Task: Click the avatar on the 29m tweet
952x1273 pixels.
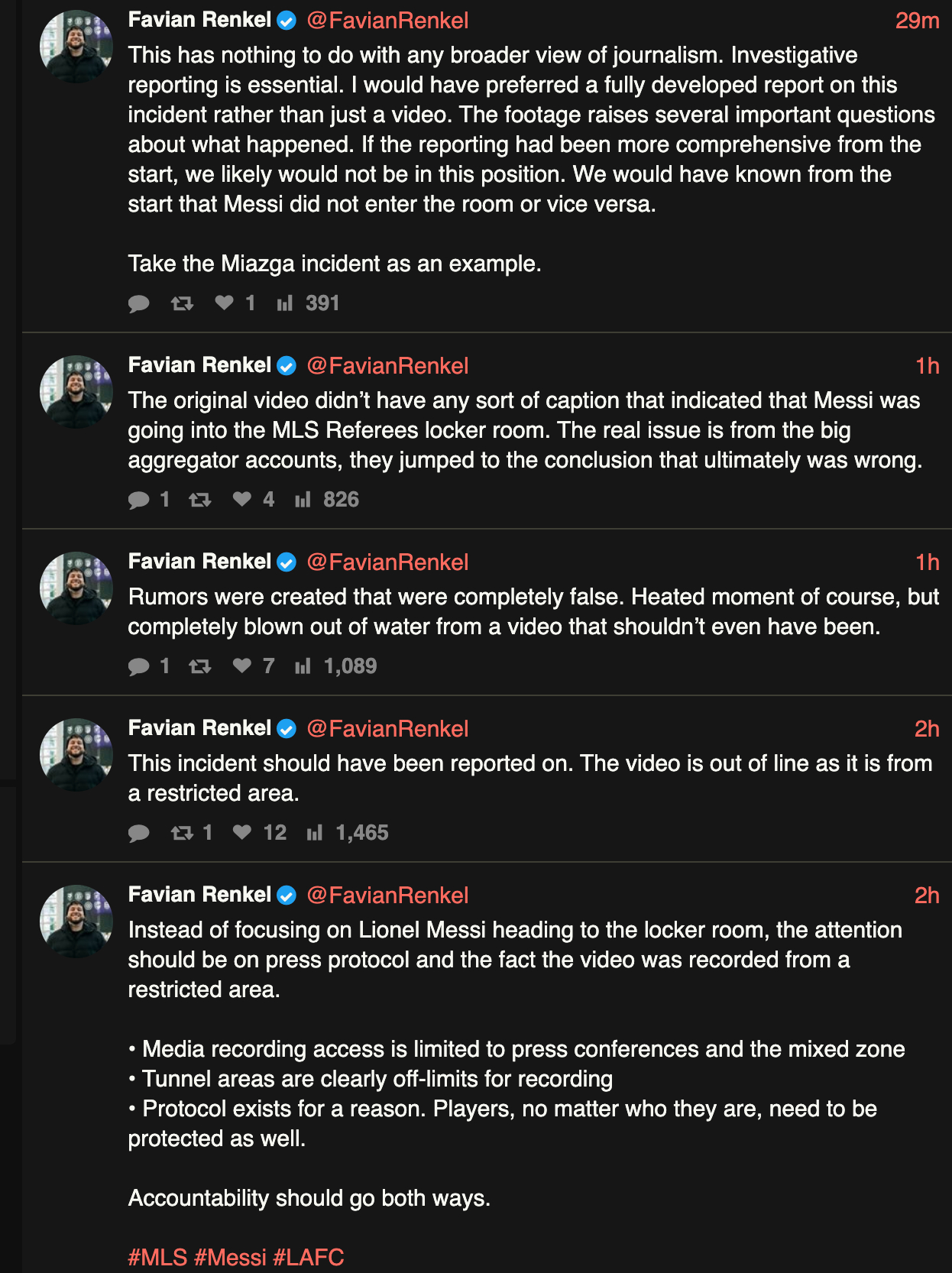Action: pos(76,47)
